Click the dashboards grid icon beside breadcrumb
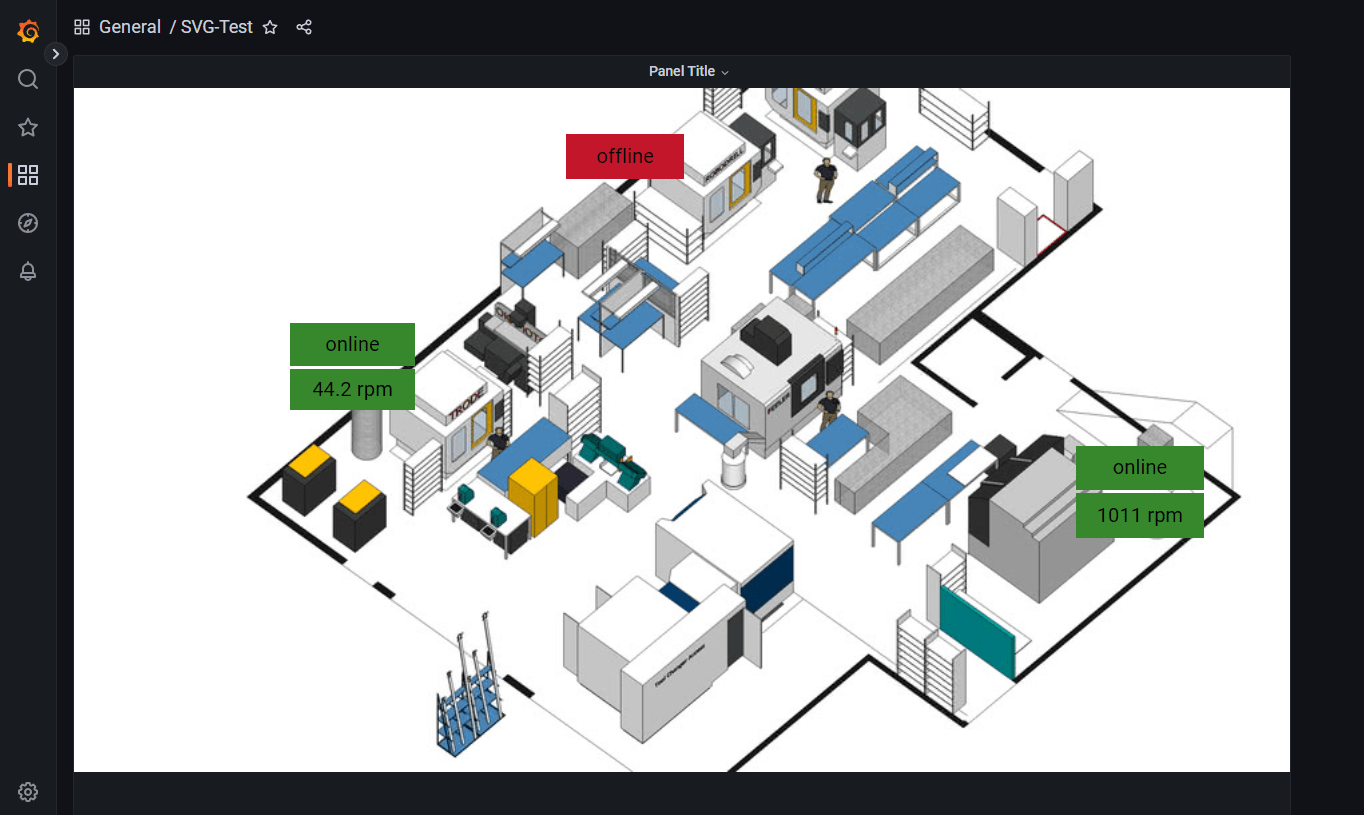 coord(81,26)
